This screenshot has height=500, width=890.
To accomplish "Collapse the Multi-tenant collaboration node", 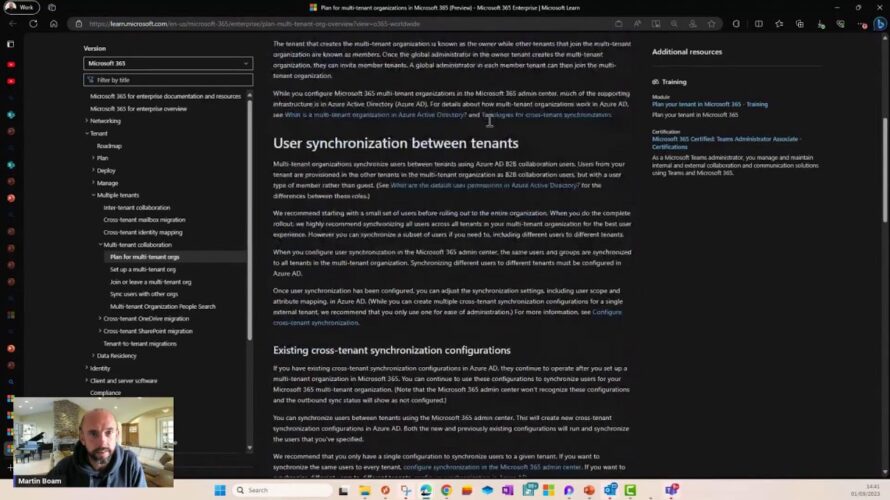I will point(100,245).
